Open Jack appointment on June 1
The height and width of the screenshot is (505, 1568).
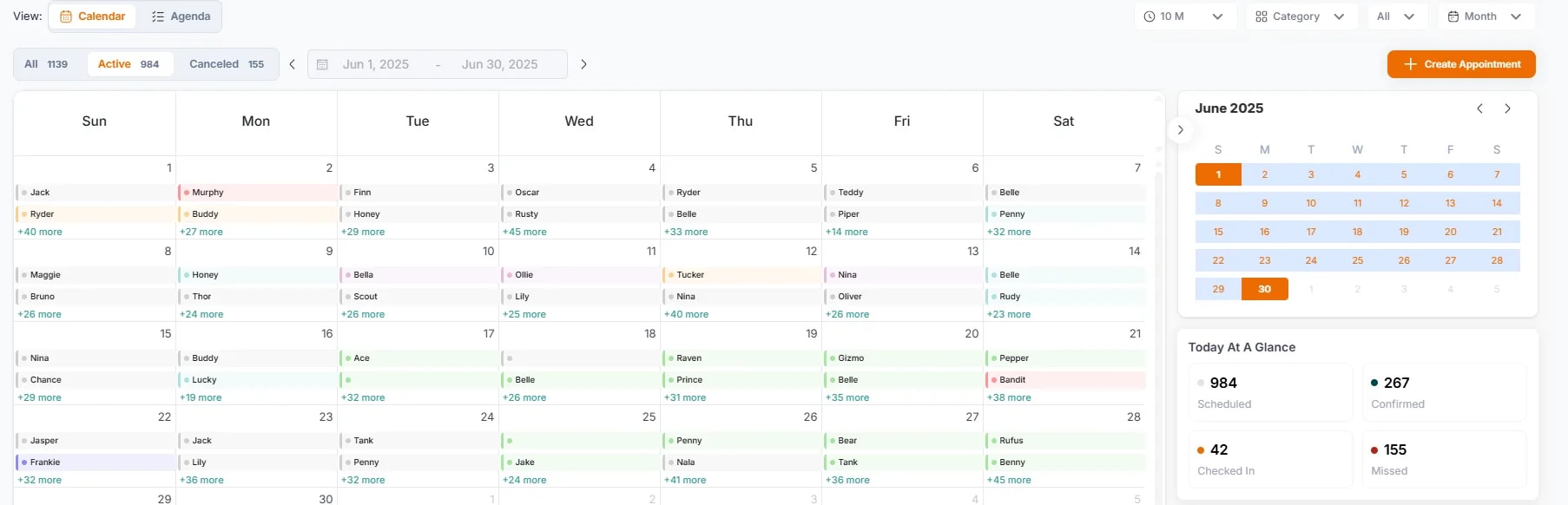[96, 193]
